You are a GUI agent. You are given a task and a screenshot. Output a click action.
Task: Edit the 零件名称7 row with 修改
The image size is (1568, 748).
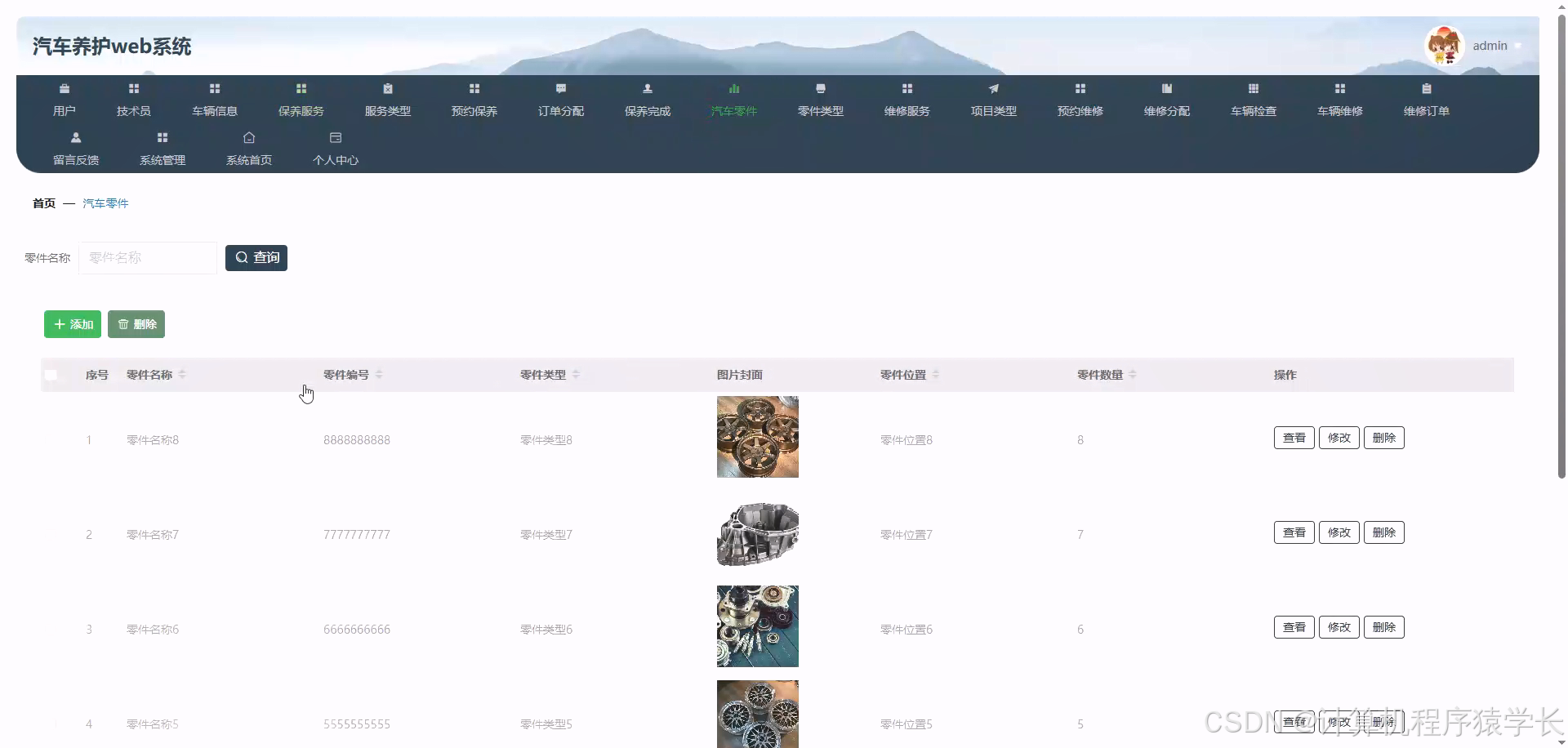[1339, 532]
